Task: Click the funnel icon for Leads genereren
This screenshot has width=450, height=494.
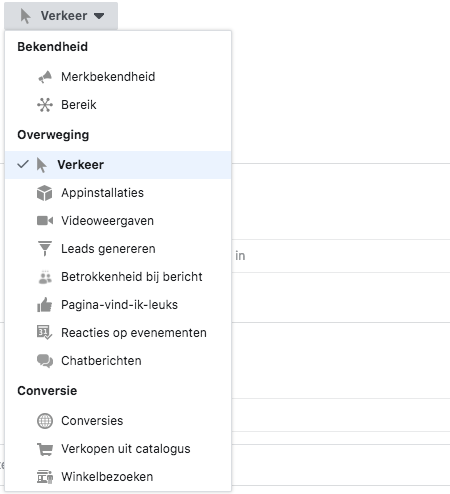Action: click(x=45, y=249)
